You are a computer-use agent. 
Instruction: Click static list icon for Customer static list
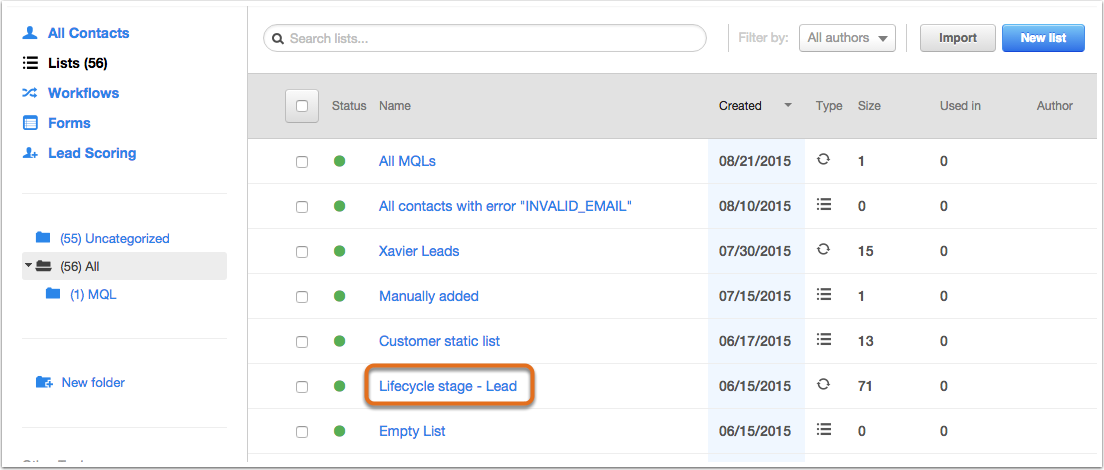(823, 340)
